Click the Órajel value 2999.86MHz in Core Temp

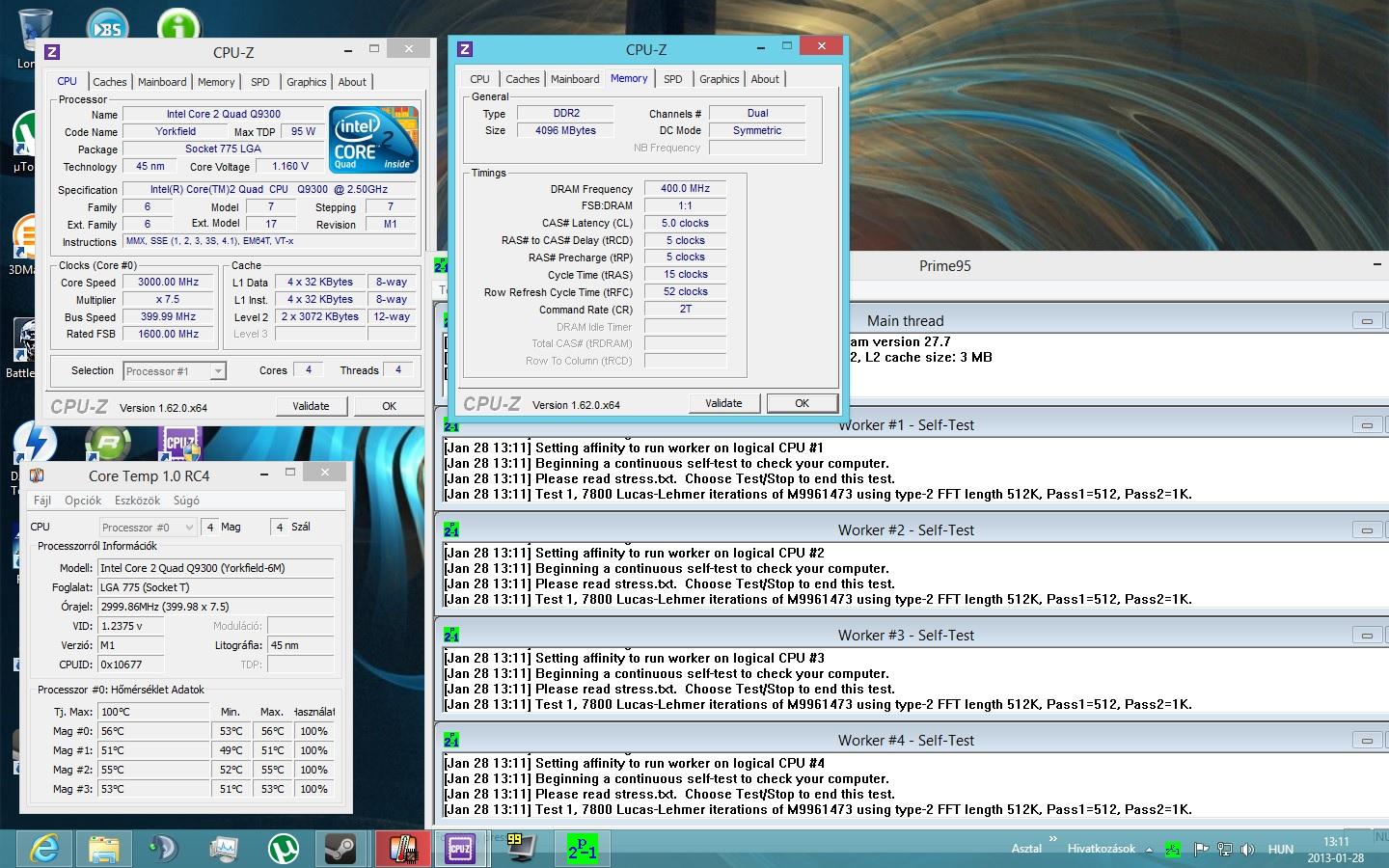(x=215, y=607)
